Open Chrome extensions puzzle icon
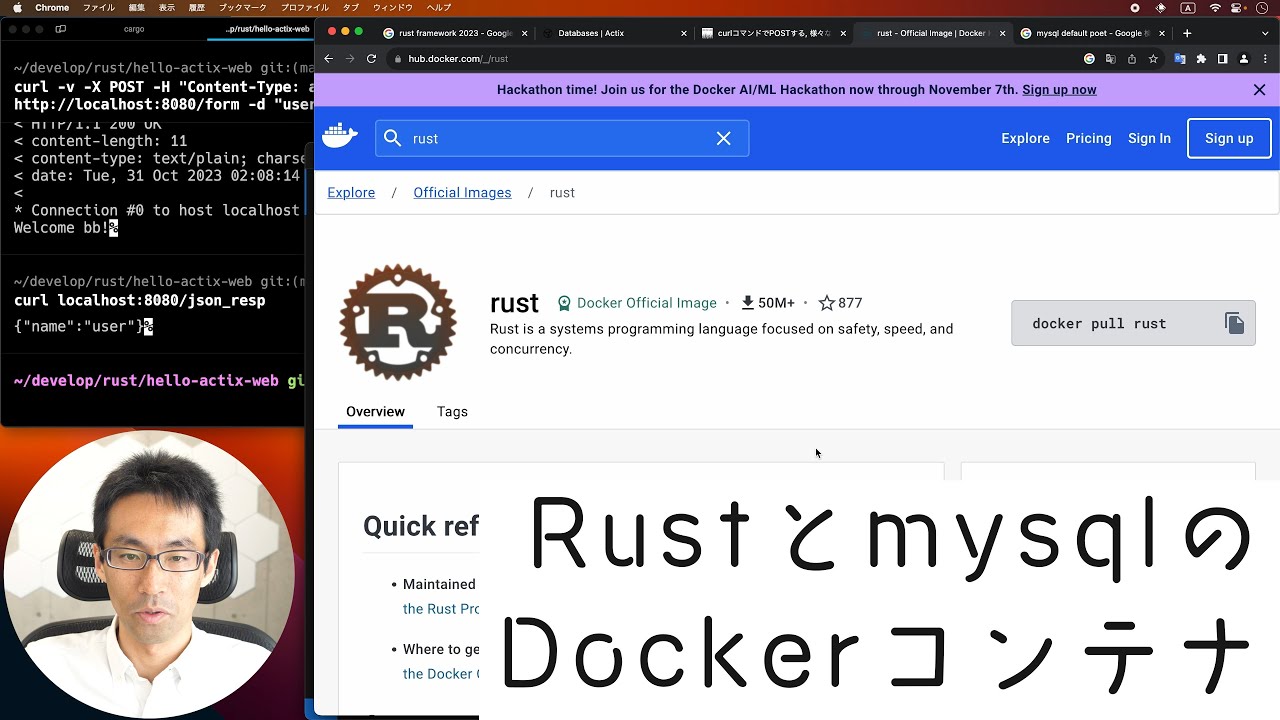 click(1201, 59)
